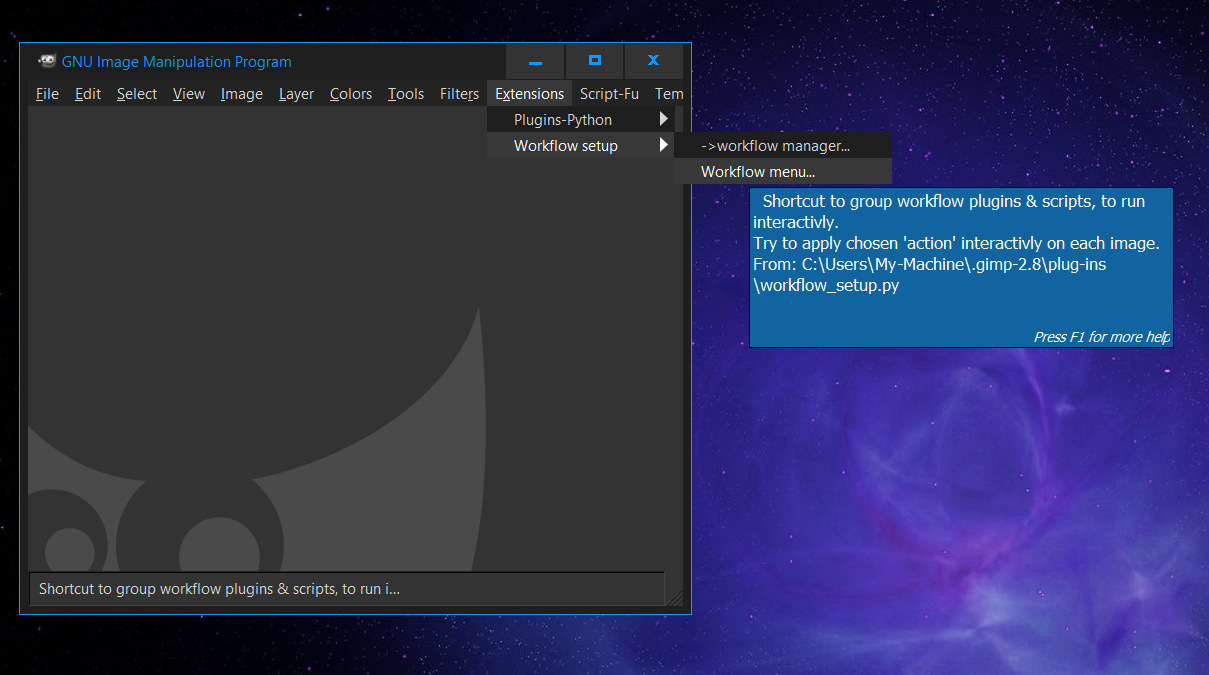Open the Script-Fu menu
The image size is (1209, 675).
coord(609,94)
